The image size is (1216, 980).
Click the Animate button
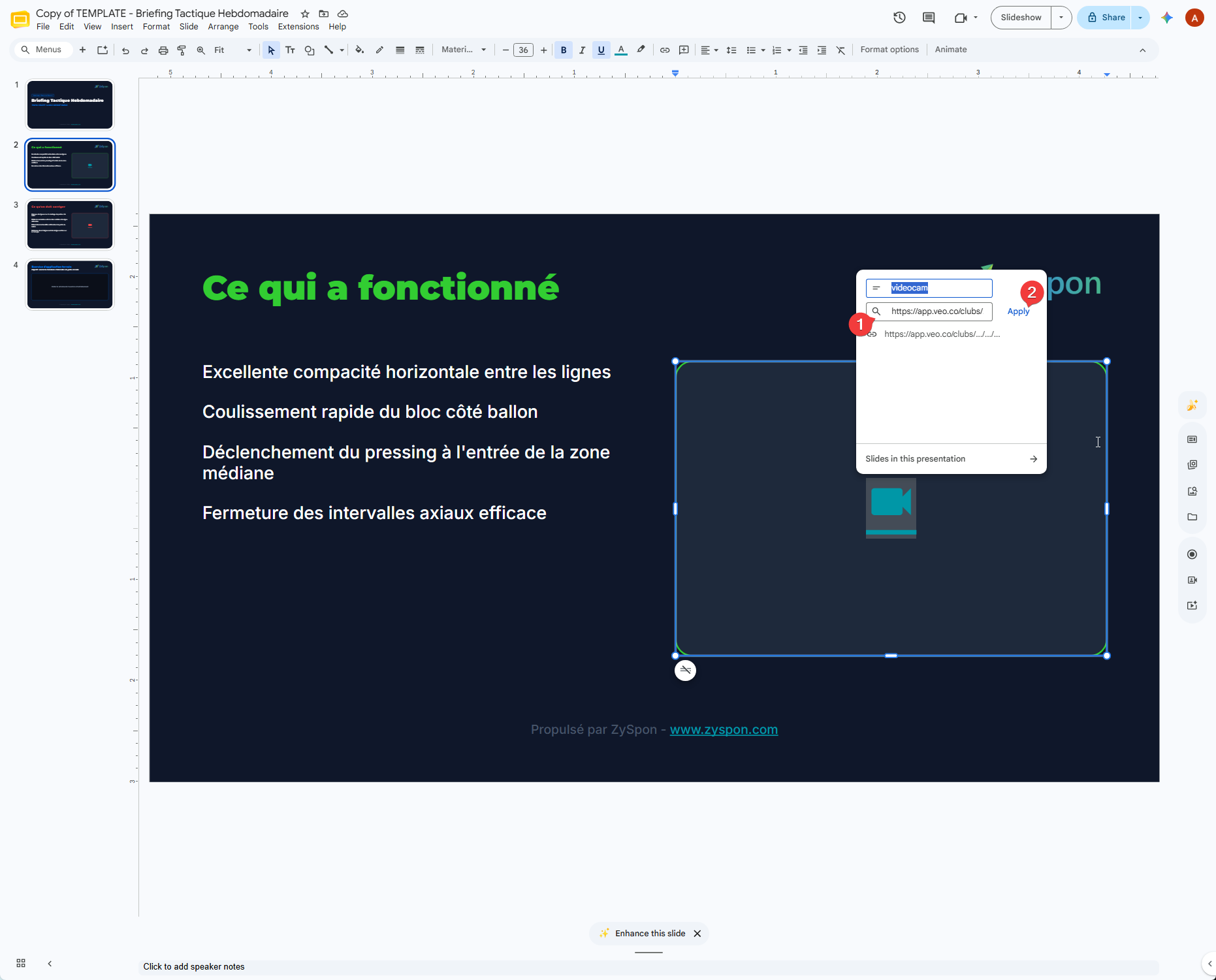click(950, 50)
